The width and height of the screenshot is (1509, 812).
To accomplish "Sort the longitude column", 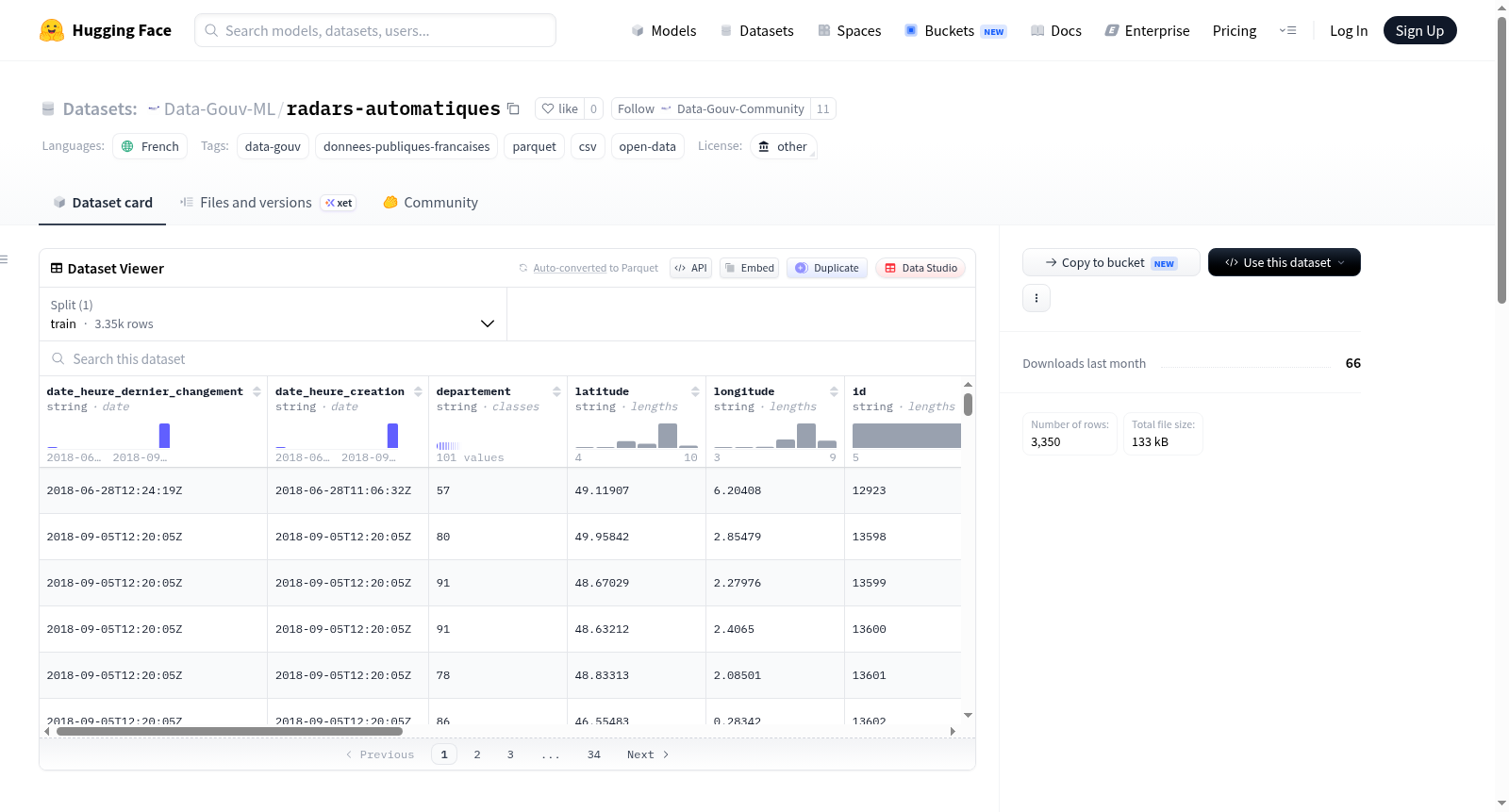I will coord(834,391).
